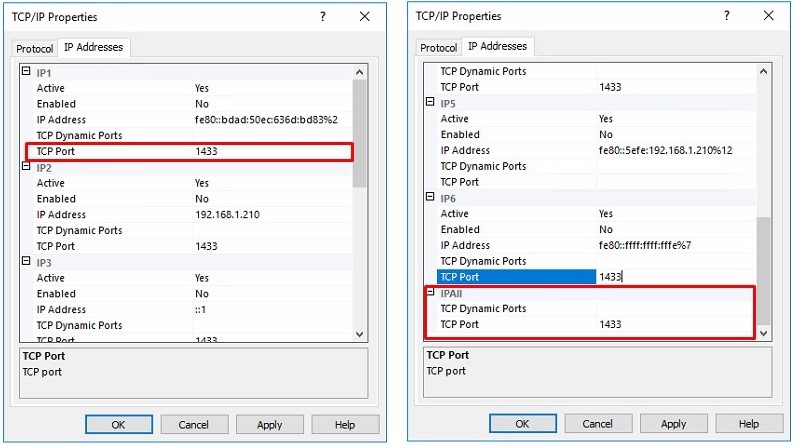Click the IPAll TCP Port 1433 field
The width and height of the screenshot is (798, 446).
[677, 325]
